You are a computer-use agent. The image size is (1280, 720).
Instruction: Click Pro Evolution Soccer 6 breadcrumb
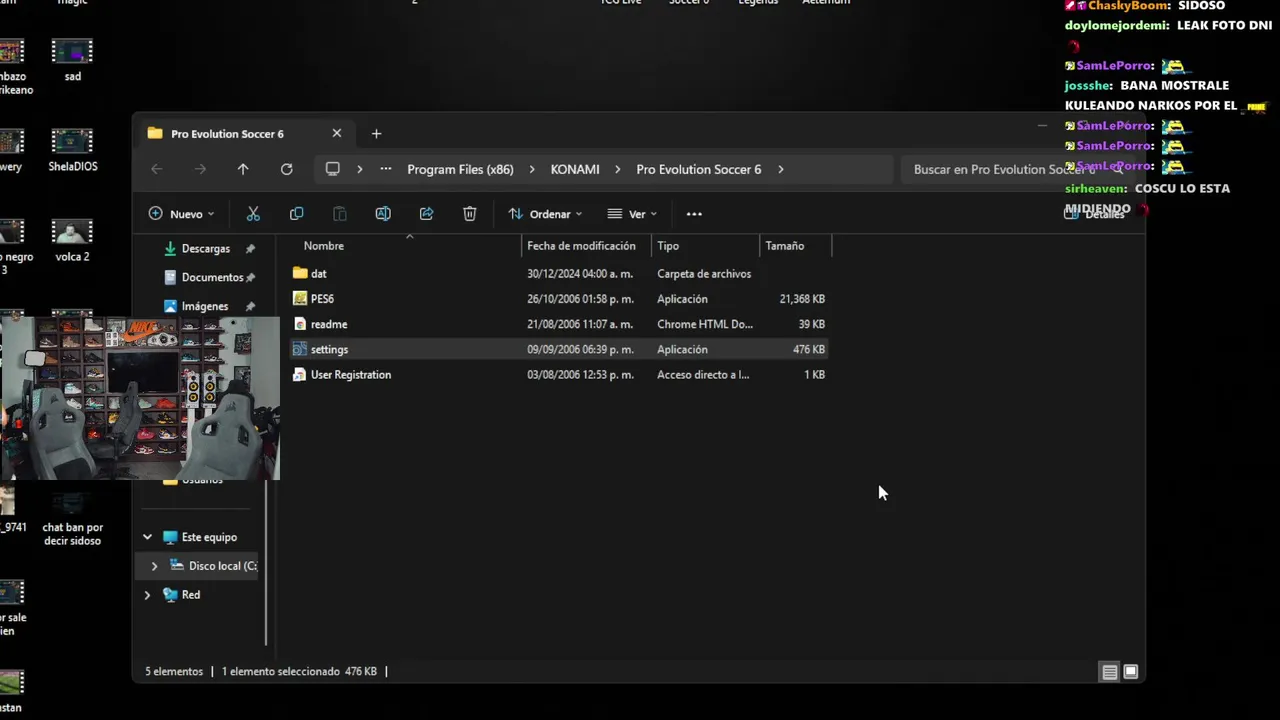(x=699, y=169)
